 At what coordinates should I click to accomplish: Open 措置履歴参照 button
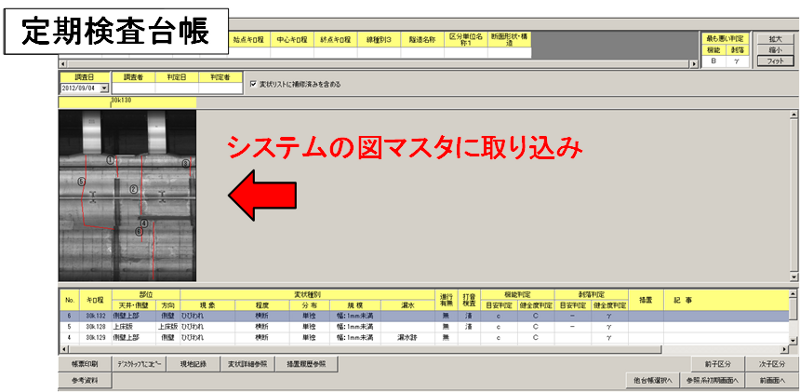[307, 364]
